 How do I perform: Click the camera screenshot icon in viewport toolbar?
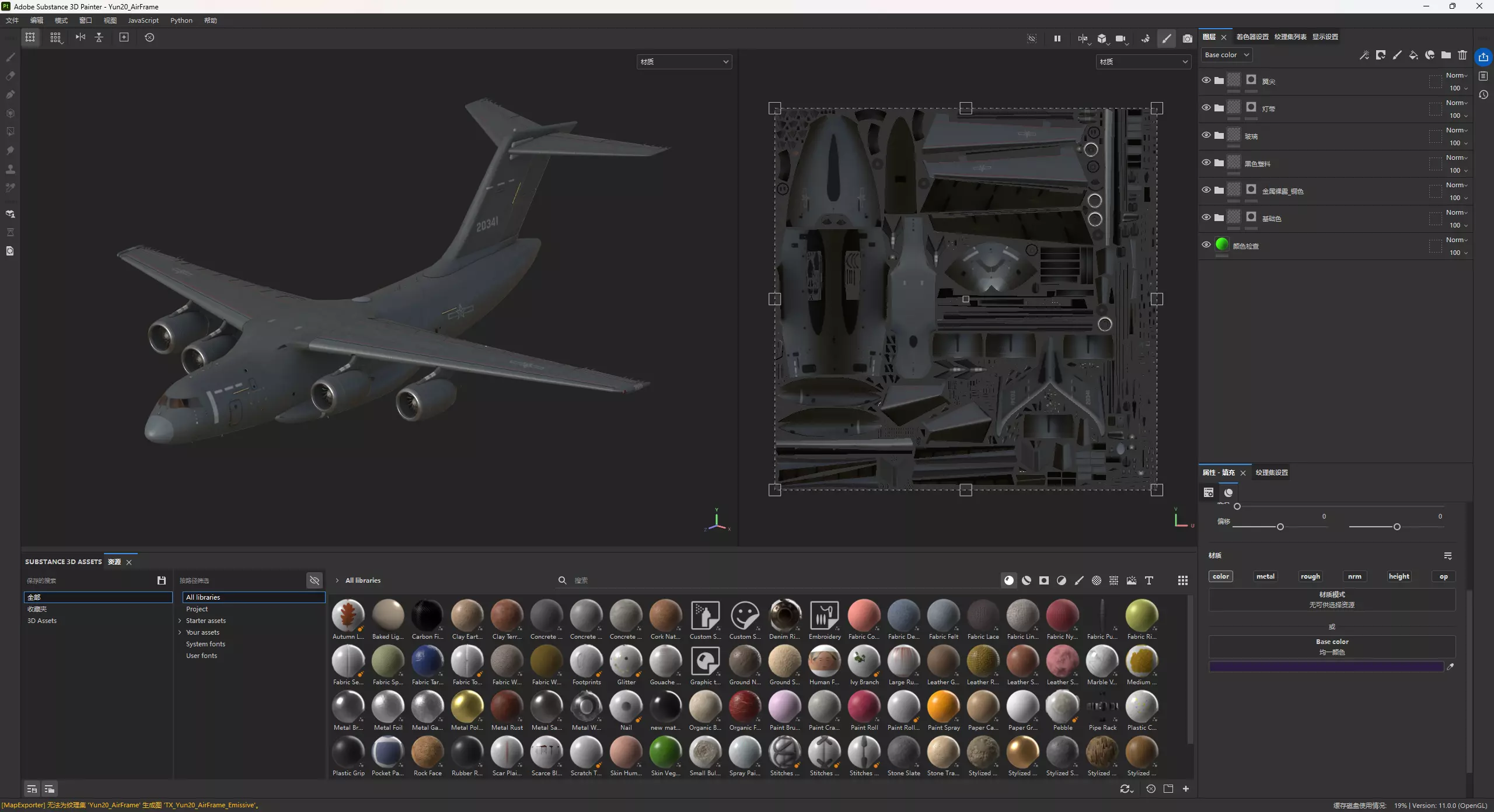(1187, 38)
